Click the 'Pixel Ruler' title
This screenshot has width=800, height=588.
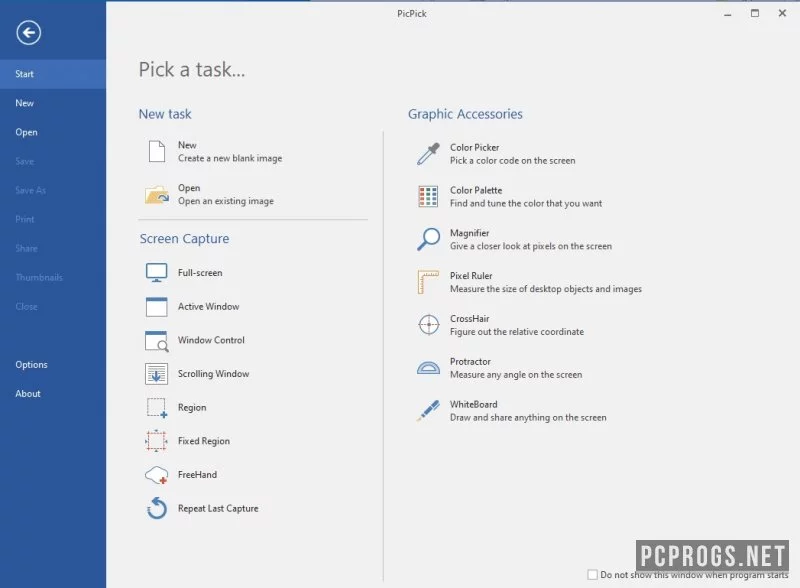point(471,276)
